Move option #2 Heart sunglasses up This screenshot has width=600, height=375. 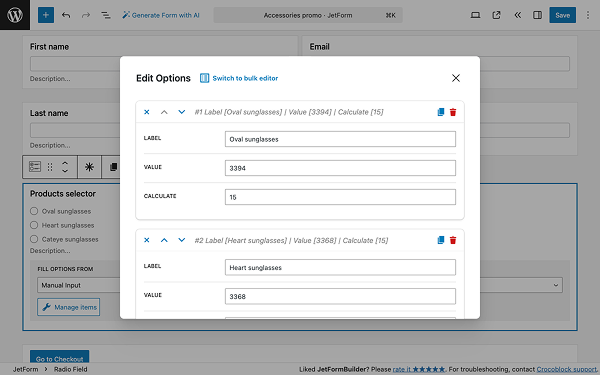(x=164, y=240)
